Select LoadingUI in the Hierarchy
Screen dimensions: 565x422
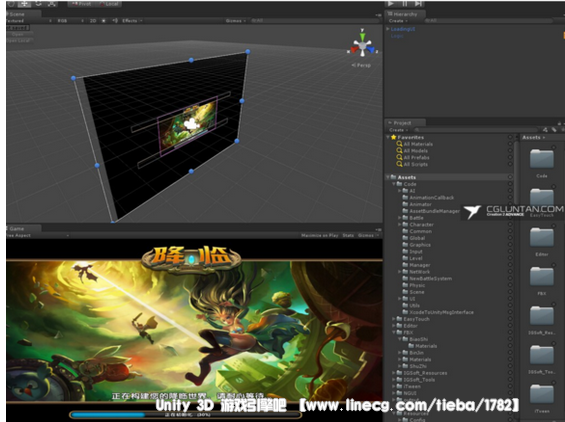click(403, 29)
